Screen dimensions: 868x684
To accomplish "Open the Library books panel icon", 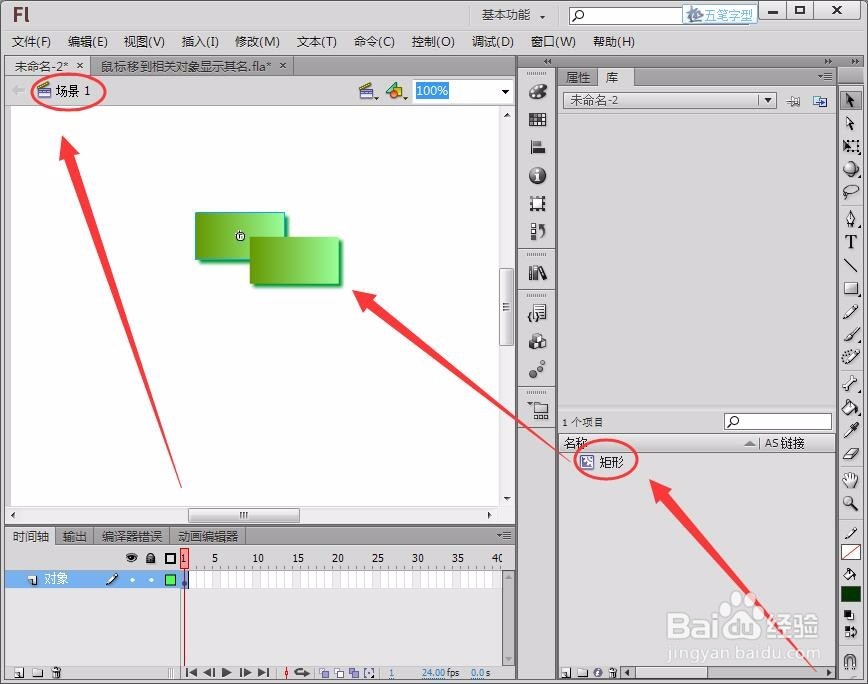I will [x=537, y=272].
